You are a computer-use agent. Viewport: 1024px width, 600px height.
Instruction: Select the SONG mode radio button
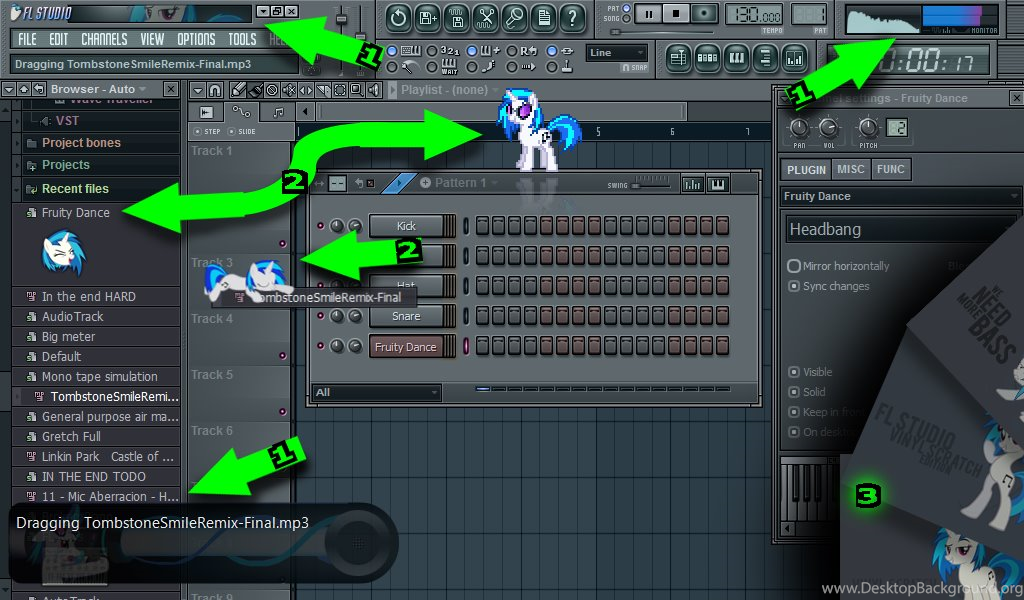pyautogui.click(x=627, y=19)
